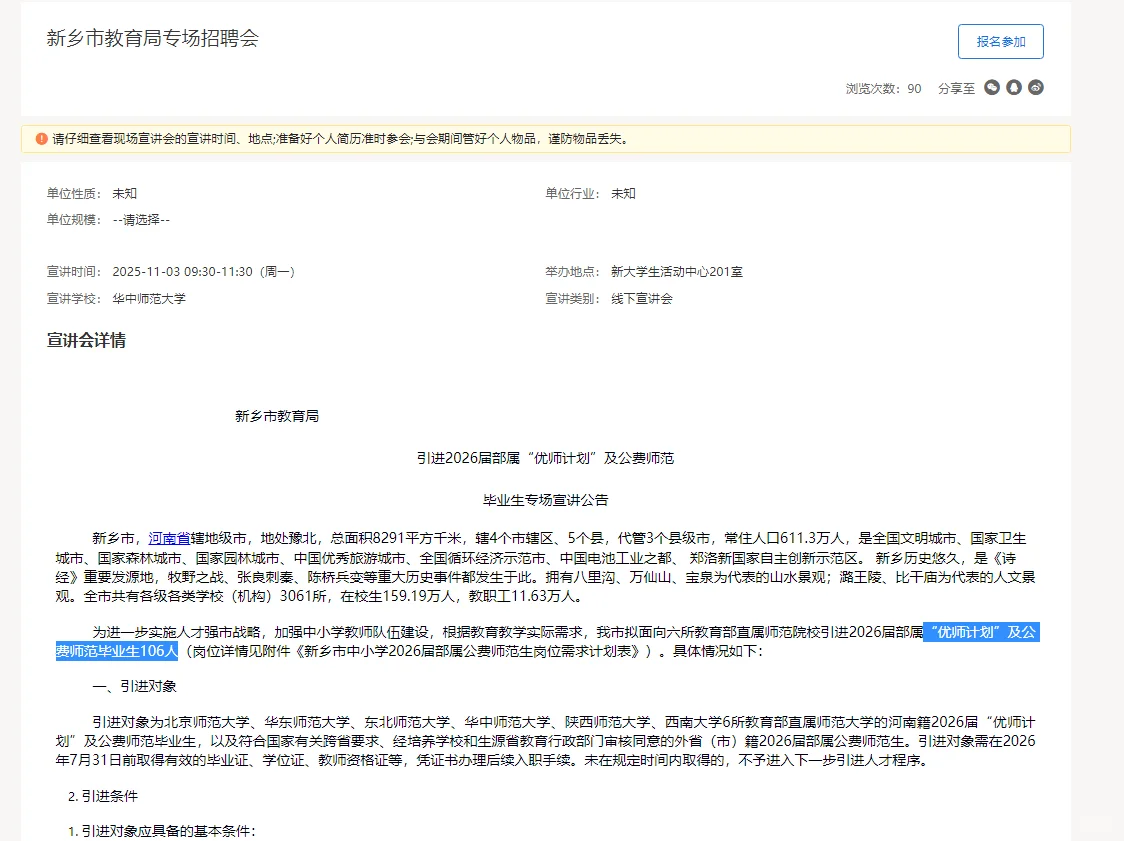Click the school name 华中师范大学
The image size is (1124, 841).
coord(149,299)
